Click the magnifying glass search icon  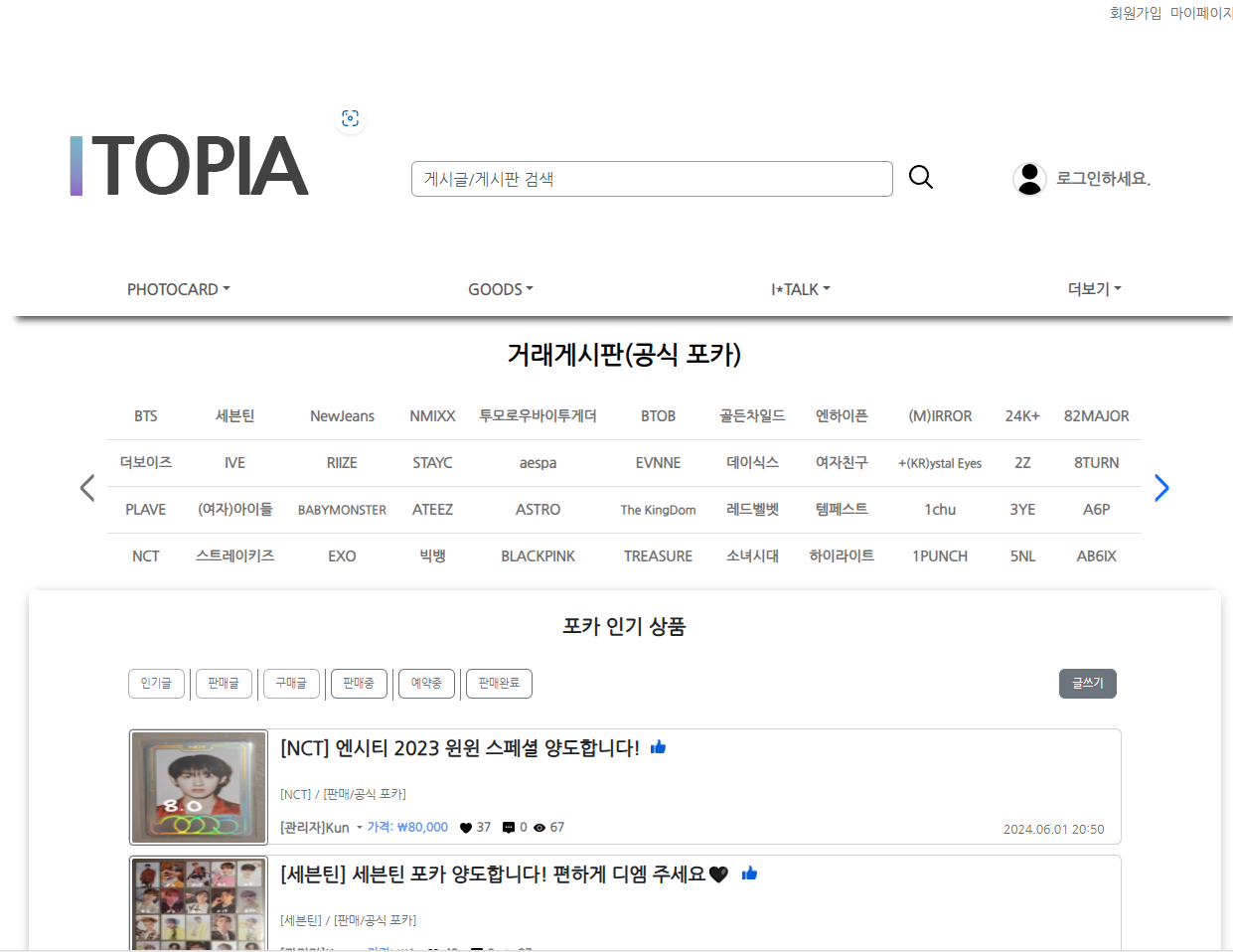921,178
